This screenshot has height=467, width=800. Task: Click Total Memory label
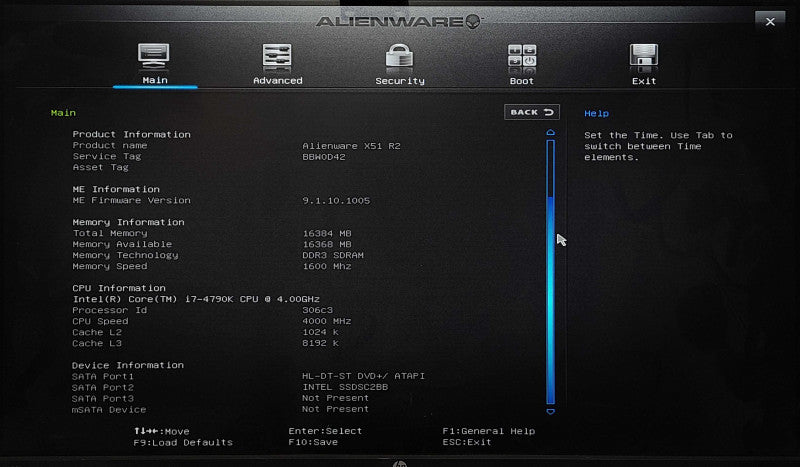click(x=110, y=233)
